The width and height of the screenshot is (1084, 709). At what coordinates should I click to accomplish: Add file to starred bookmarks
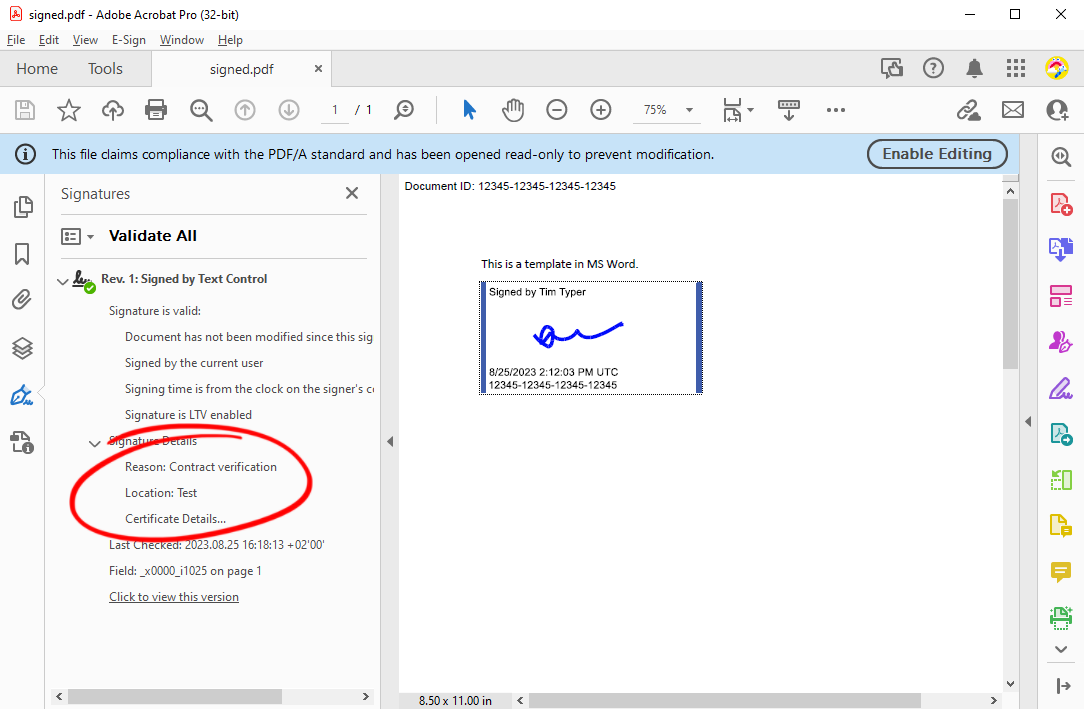coord(68,110)
